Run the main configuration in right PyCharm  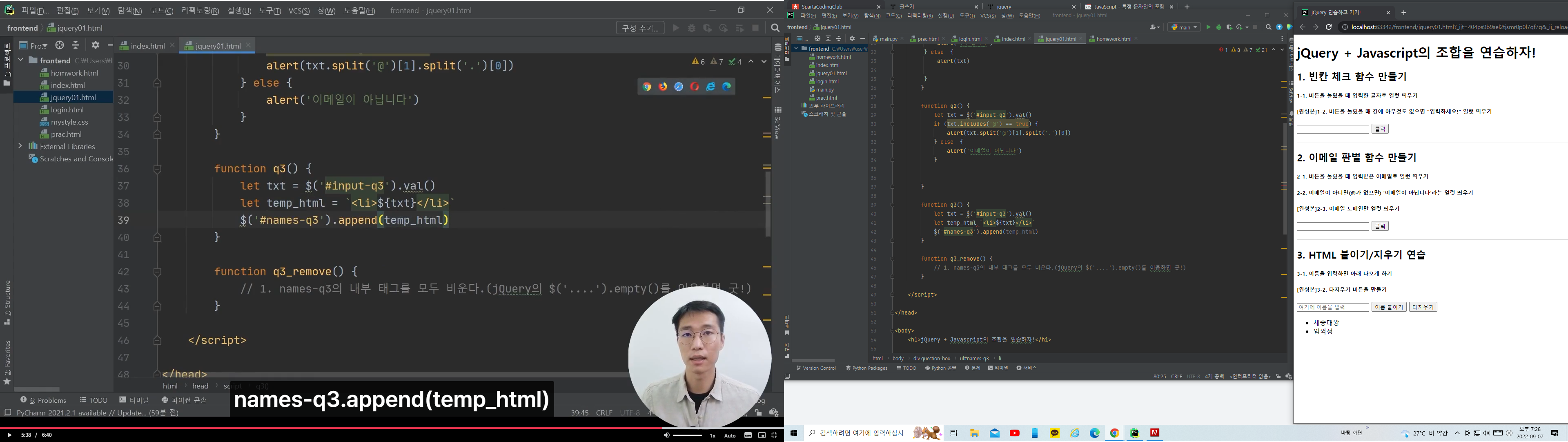tap(1208, 27)
